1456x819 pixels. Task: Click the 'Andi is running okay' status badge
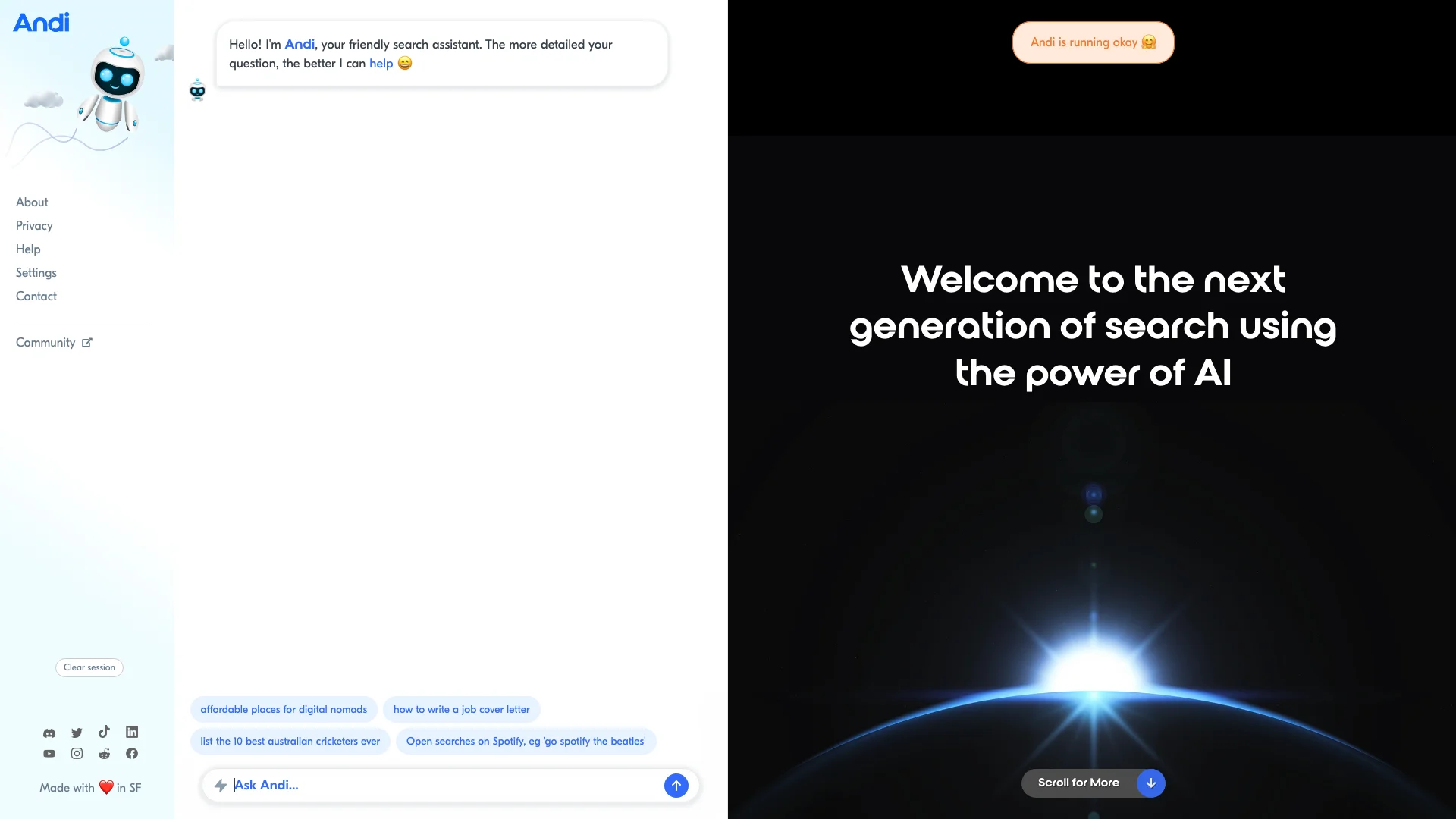coord(1094,42)
